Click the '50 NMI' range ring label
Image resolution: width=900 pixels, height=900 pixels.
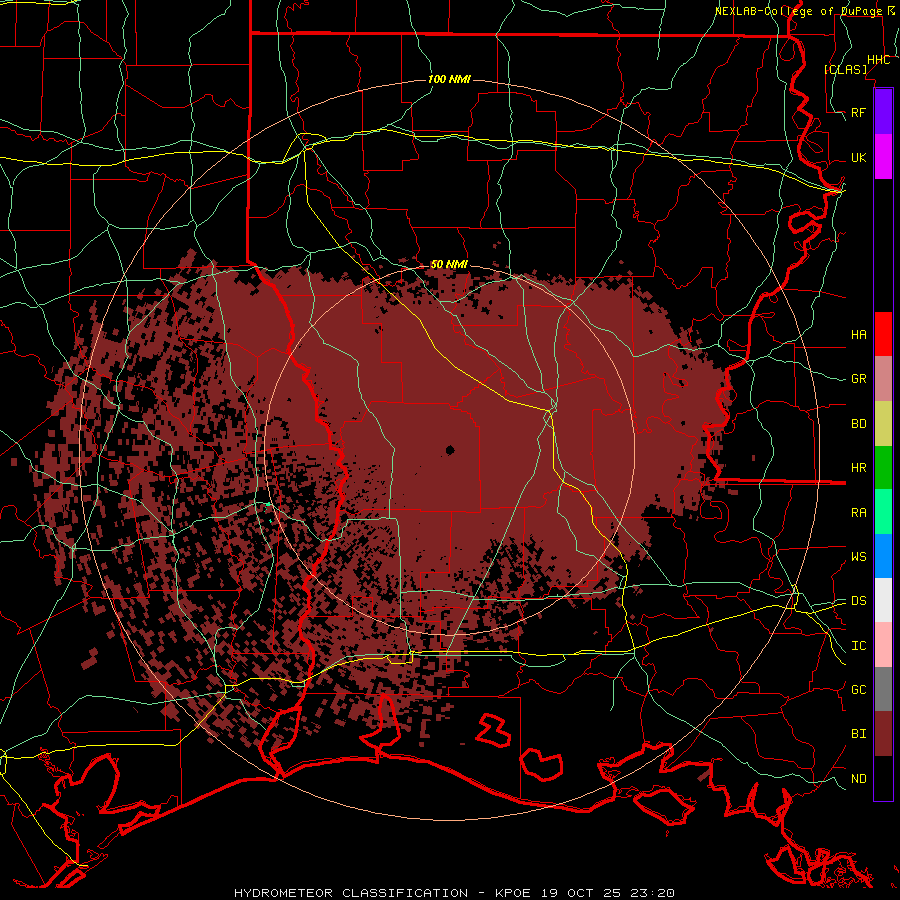pyautogui.click(x=449, y=264)
